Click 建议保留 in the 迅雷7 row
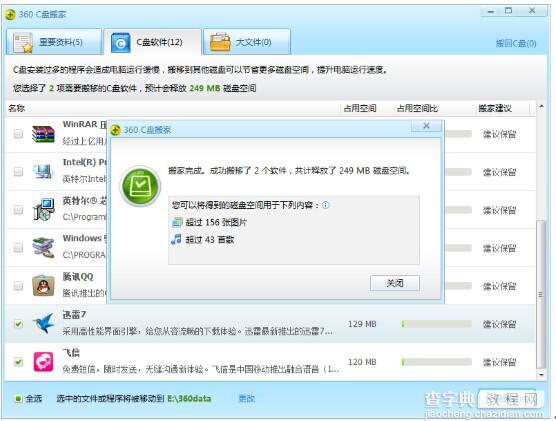Image resolution: width=556 pixels, height=421 pixels. 499,324
